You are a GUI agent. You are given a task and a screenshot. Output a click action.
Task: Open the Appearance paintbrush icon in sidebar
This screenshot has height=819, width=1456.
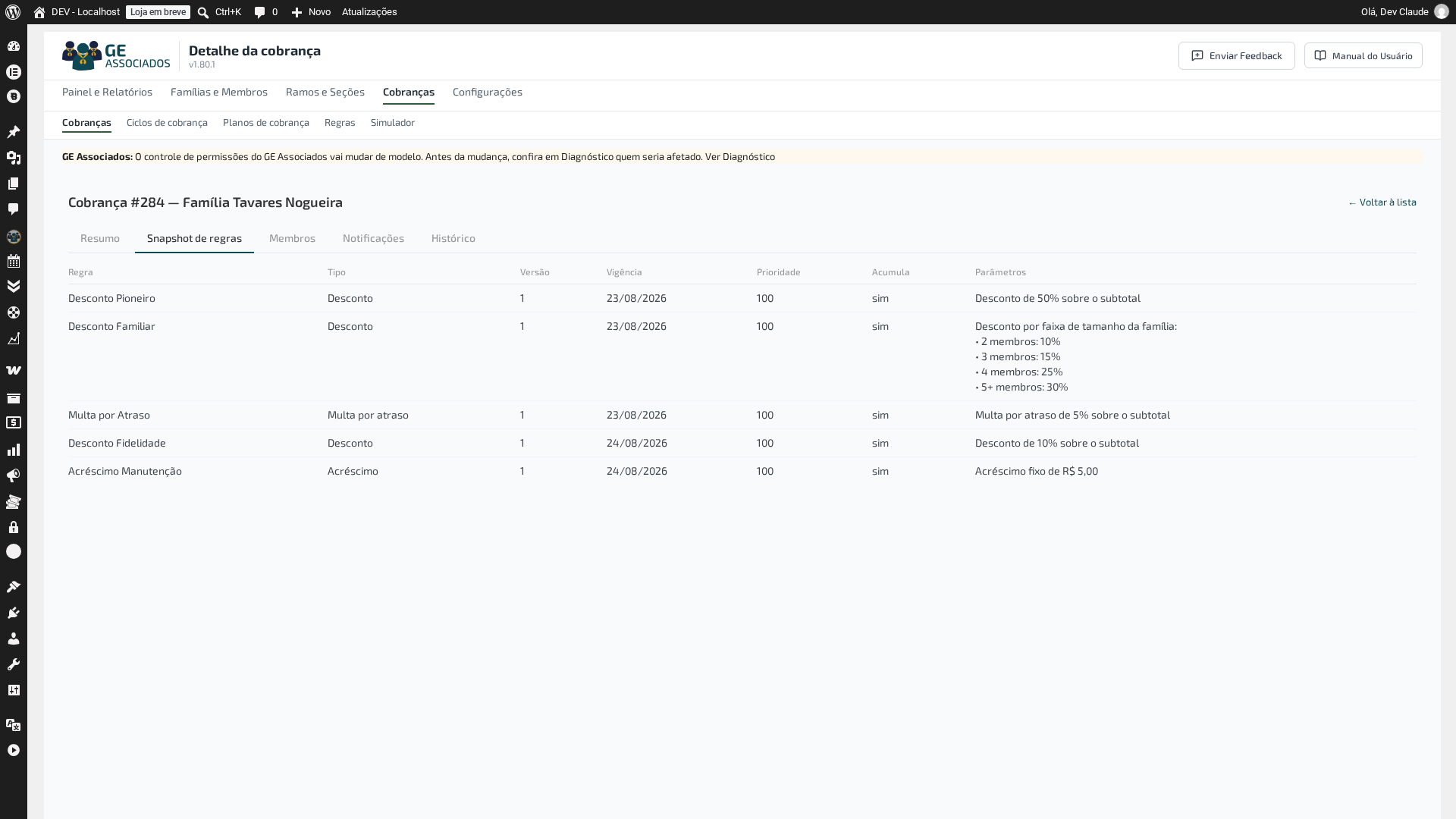coord(14,587)
